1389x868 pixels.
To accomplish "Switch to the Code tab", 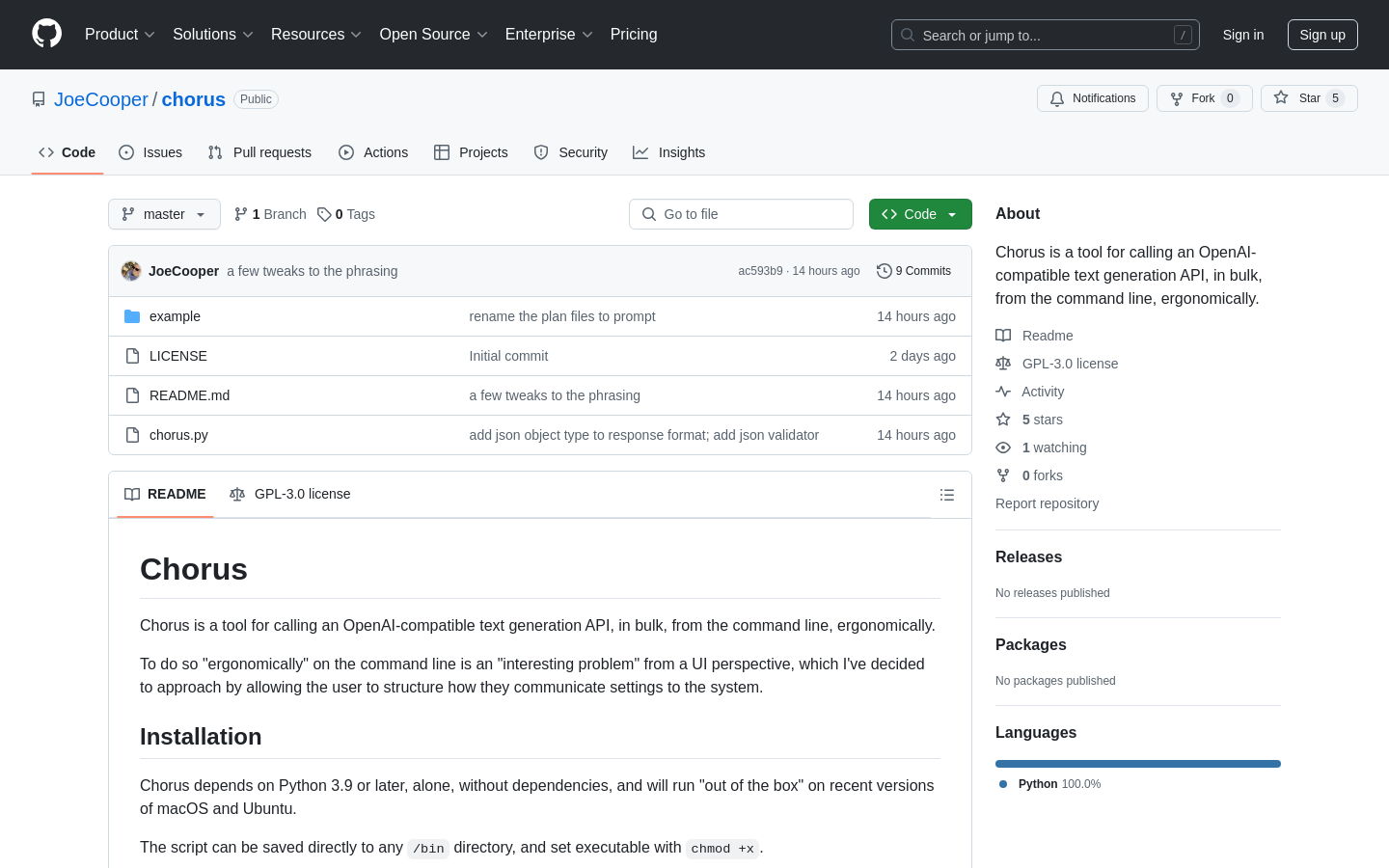I will click(68, 152).
